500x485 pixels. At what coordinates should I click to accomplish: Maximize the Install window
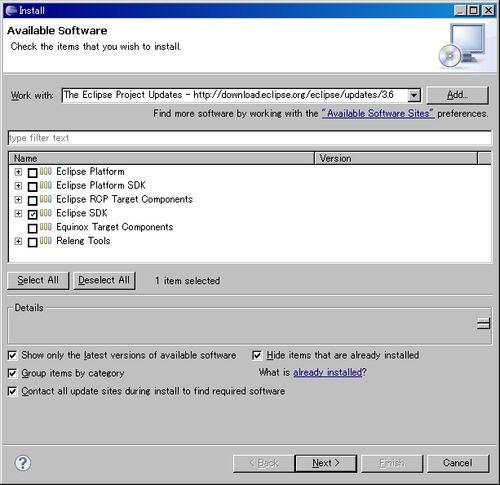(474, 10)
